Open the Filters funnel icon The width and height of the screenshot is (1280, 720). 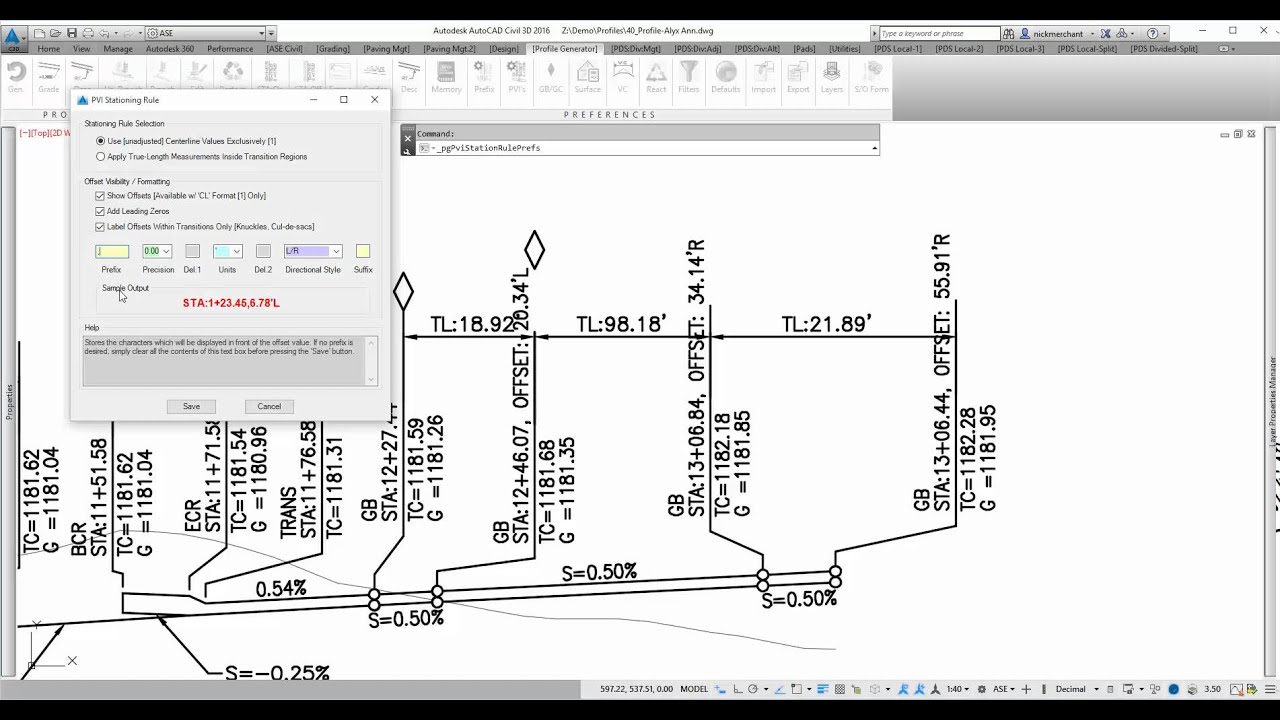coord(689,77)
